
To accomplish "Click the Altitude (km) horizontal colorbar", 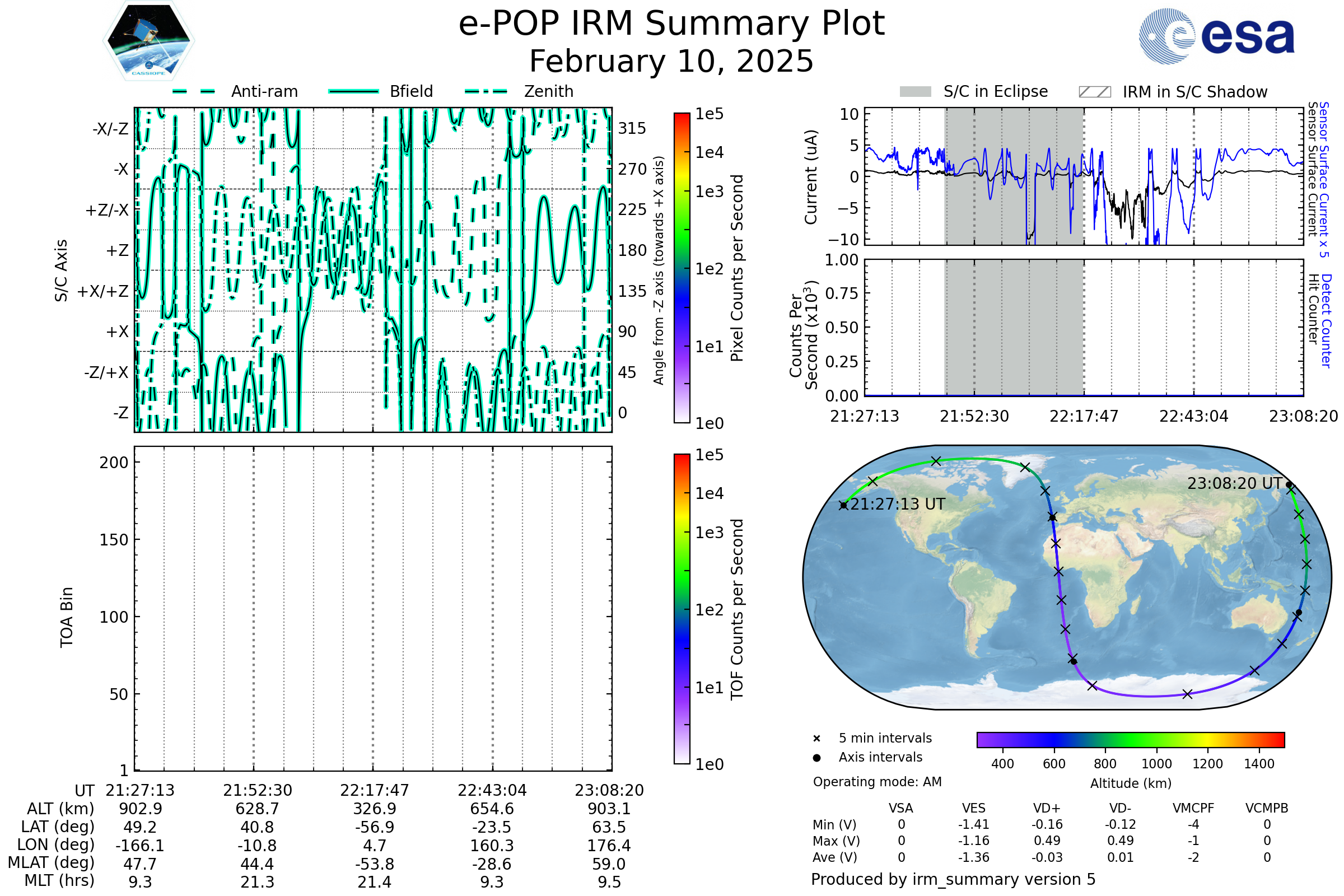I will 1130,739.
